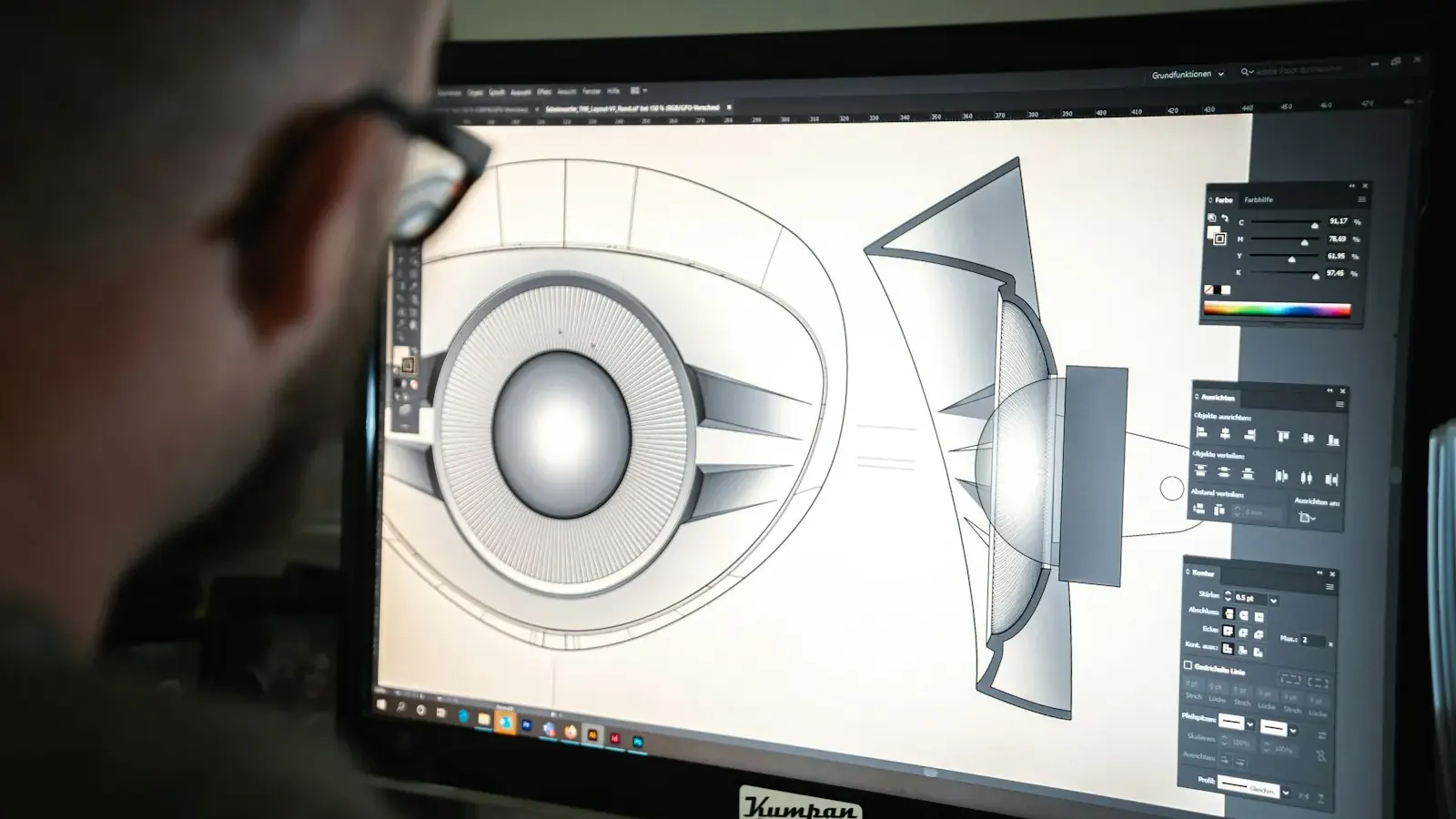
Task: Align objects to the top edge
Action: point(1283,436)
